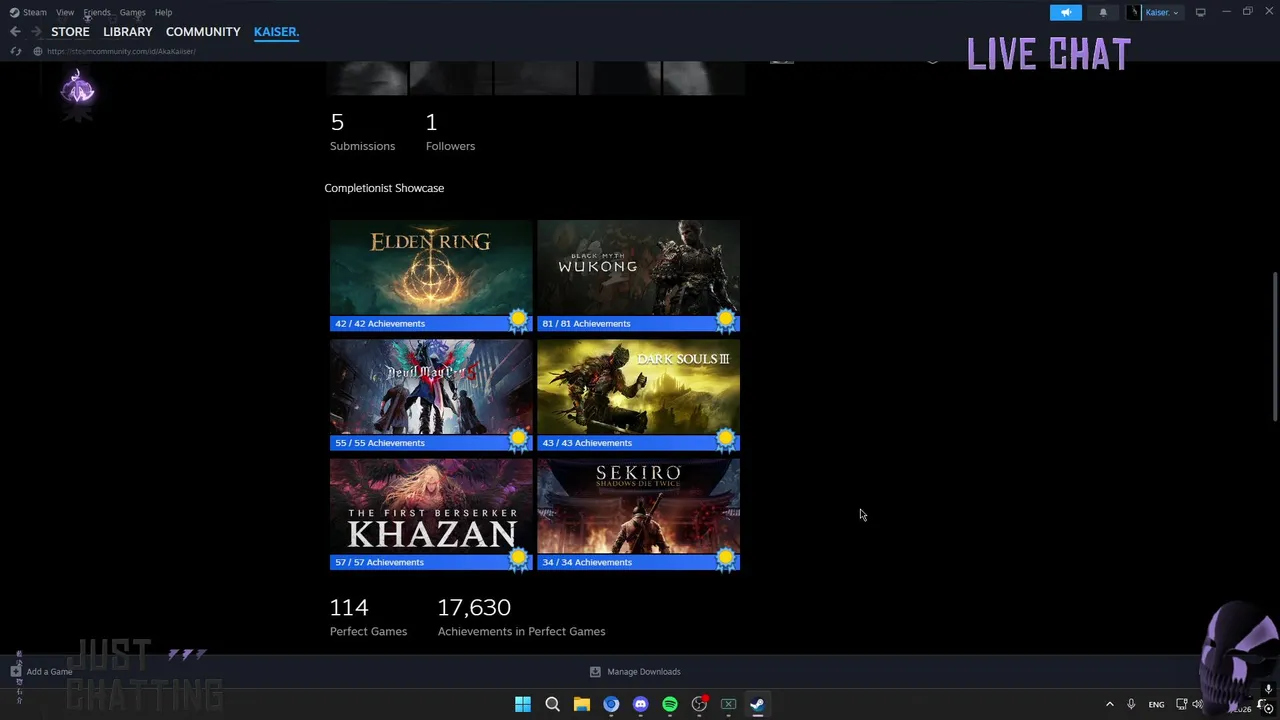Viewport: 1280px width, 720px height.
Task: Open OBS Studio from the taskbar
Action: tap(699, 704)
